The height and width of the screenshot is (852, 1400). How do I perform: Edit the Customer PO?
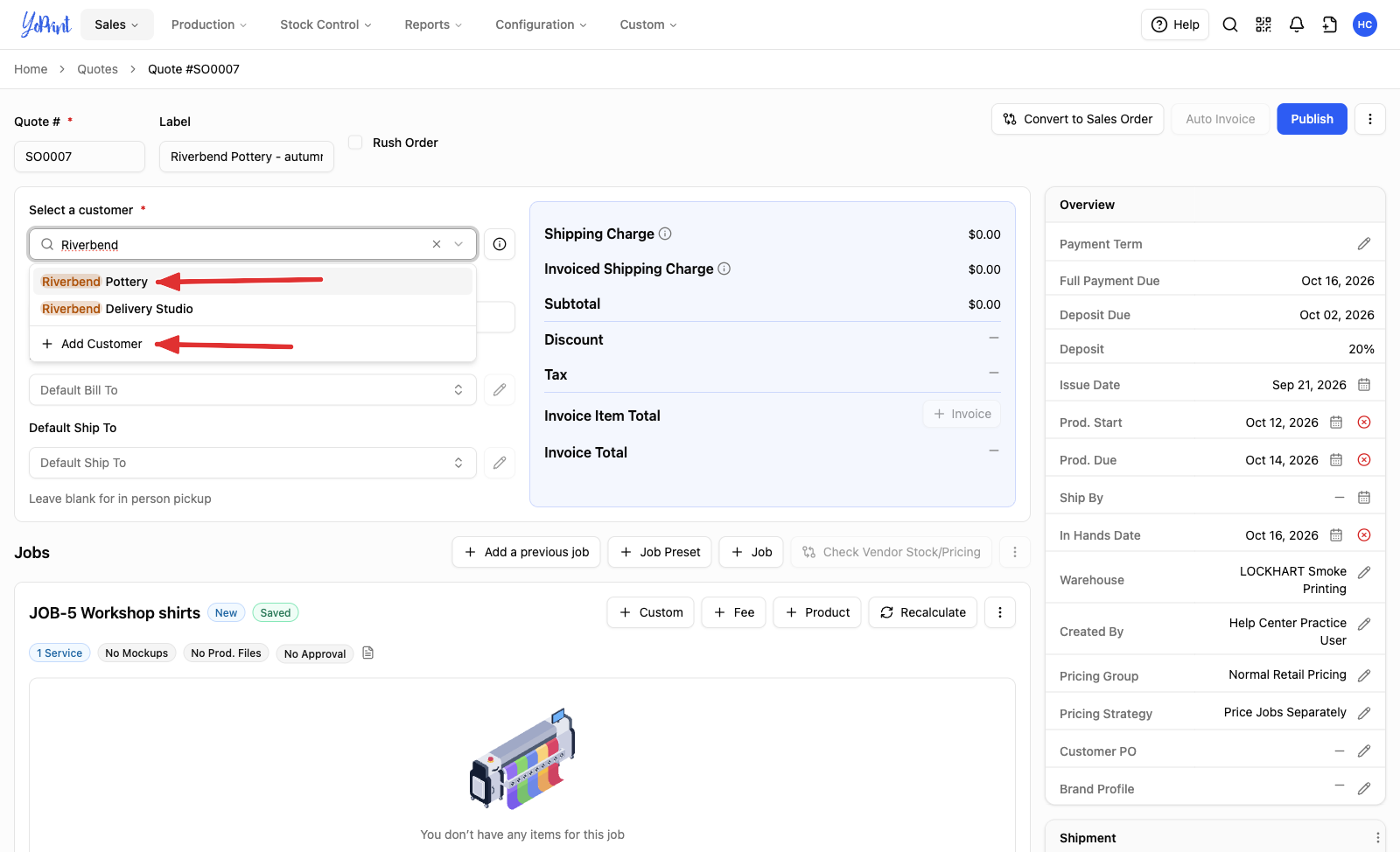[1364, 751]
